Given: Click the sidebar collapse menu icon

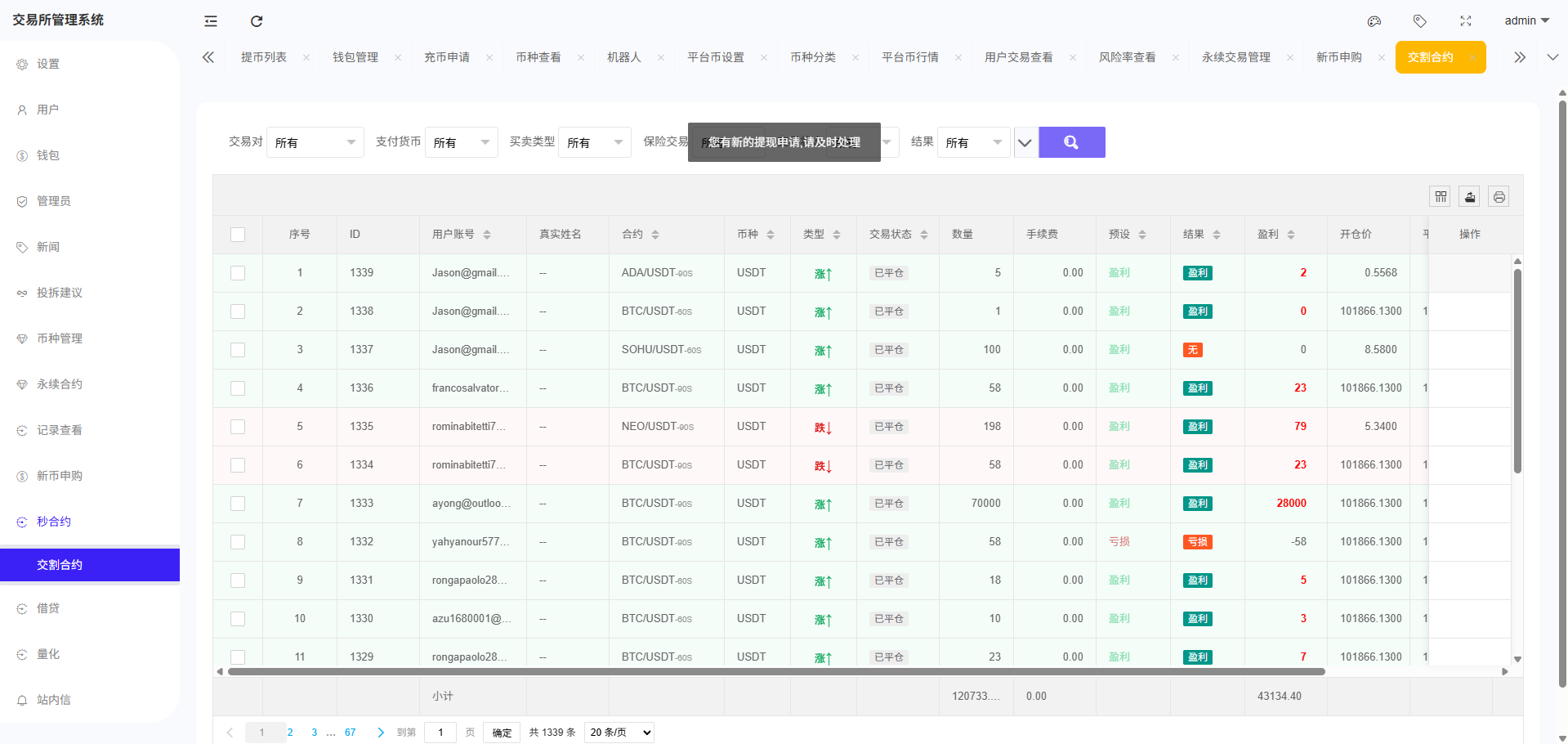Looking at the screenshot, I should (x=211, y=21).
